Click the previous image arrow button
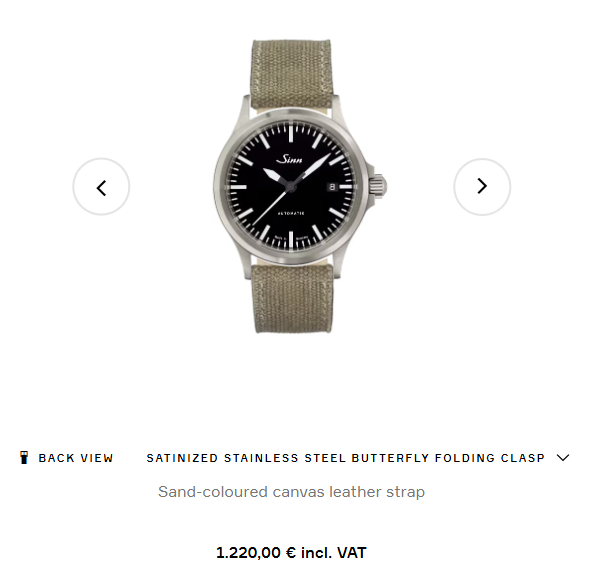Image resolution: width=601 pixels, height=580 pixels. (101, 187)
